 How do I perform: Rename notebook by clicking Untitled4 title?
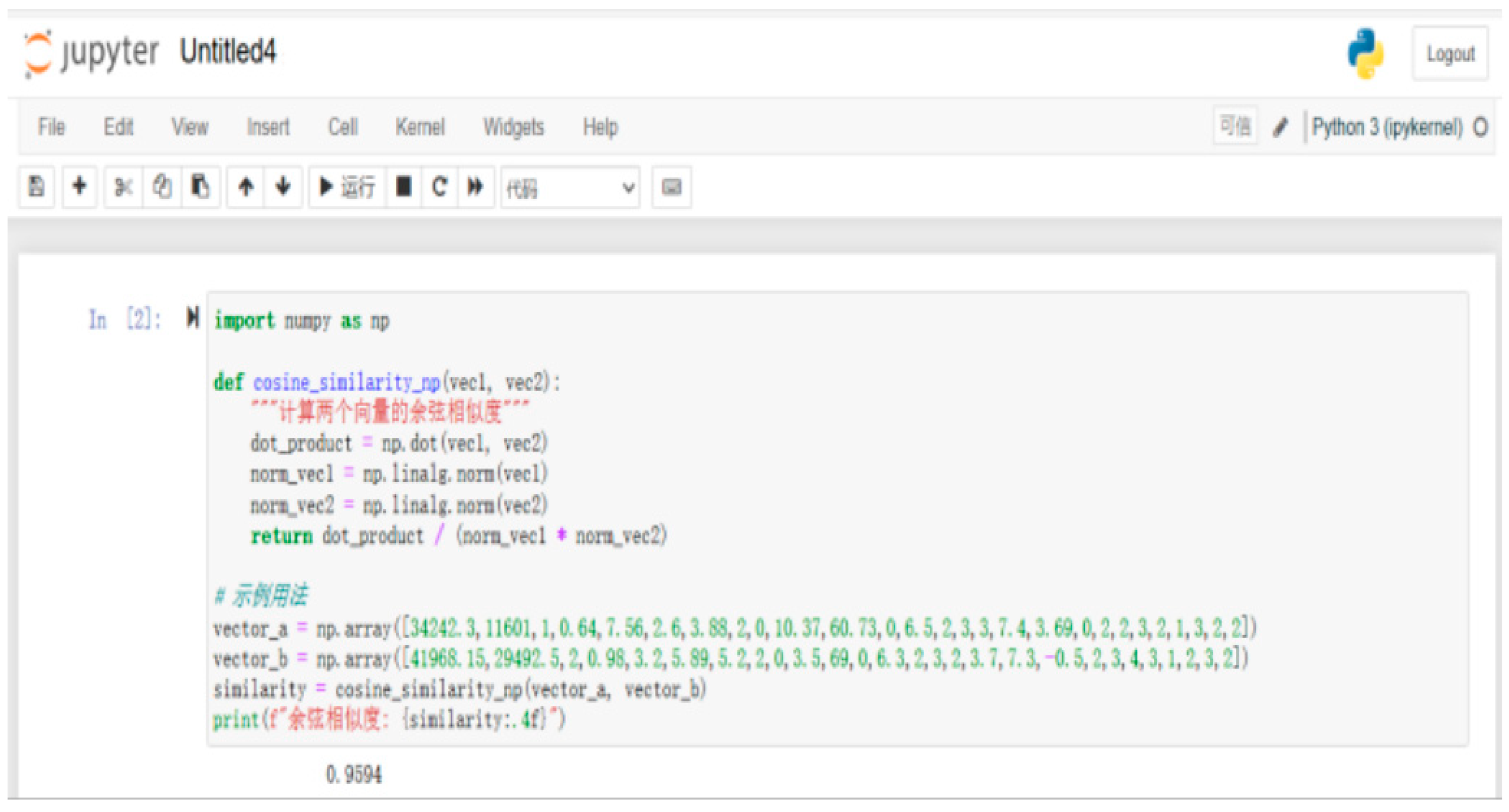coord(228,52)
